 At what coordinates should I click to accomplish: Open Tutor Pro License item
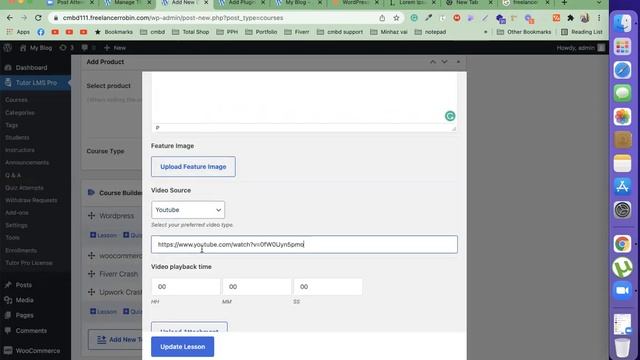point(29,263)
